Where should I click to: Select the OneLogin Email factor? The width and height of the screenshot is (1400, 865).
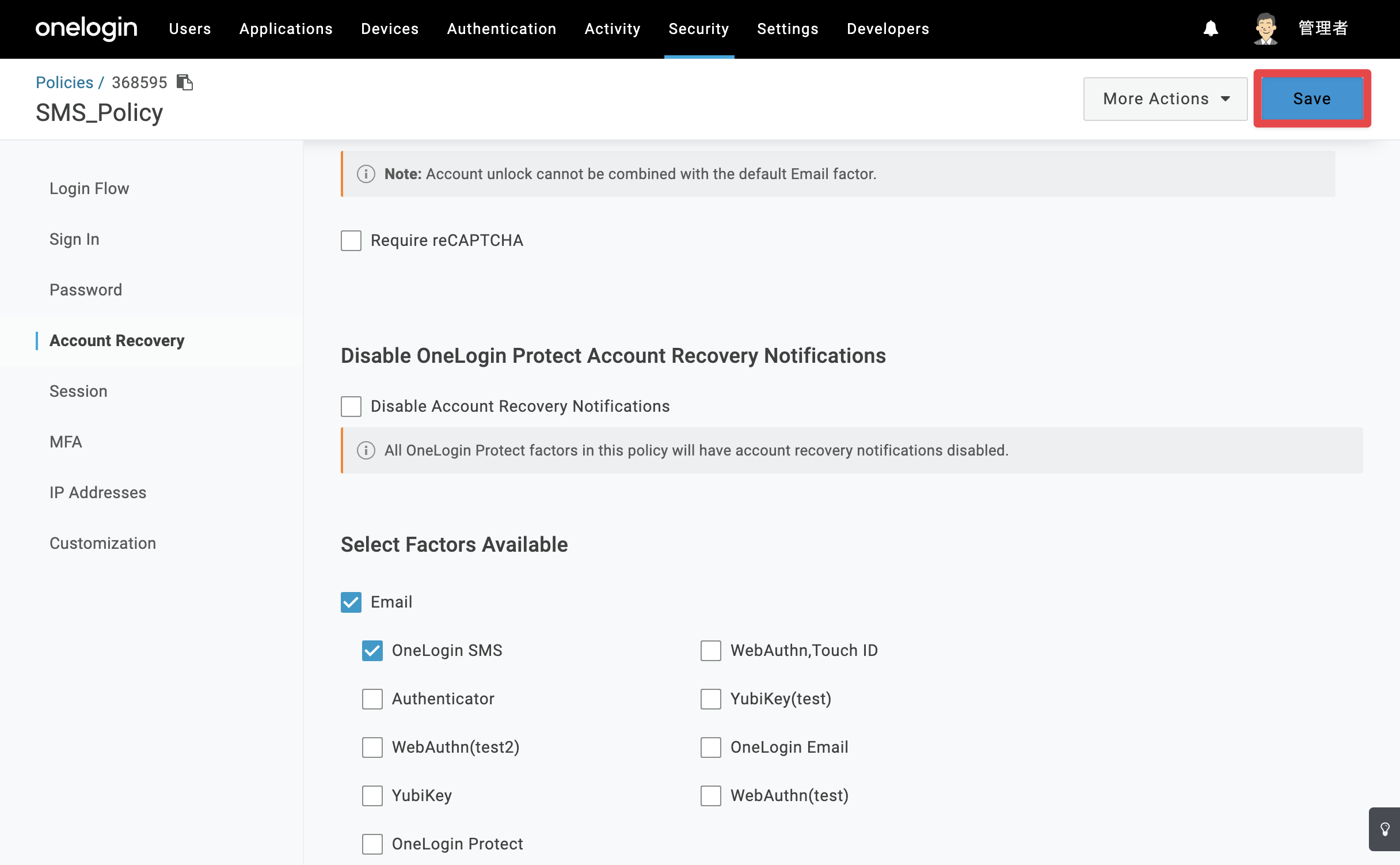coord(711,748)
